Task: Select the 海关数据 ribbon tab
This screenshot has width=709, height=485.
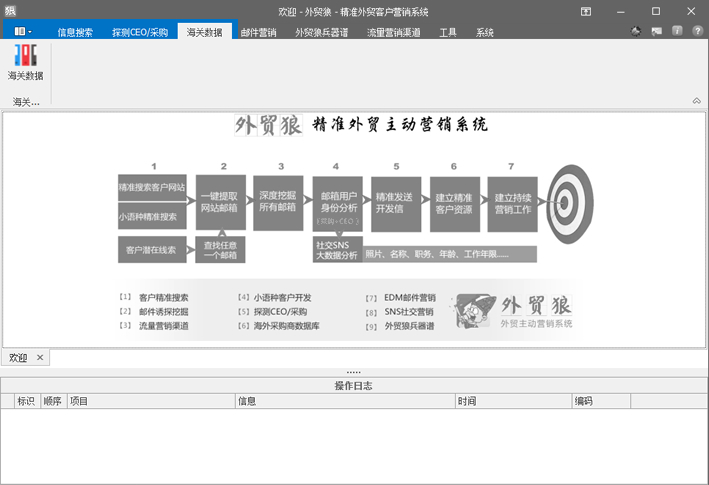Action: 205,32
